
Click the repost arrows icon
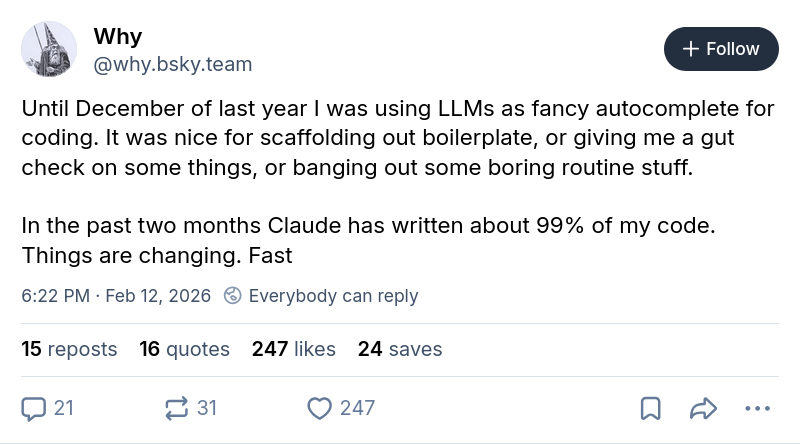pos(177,408)
